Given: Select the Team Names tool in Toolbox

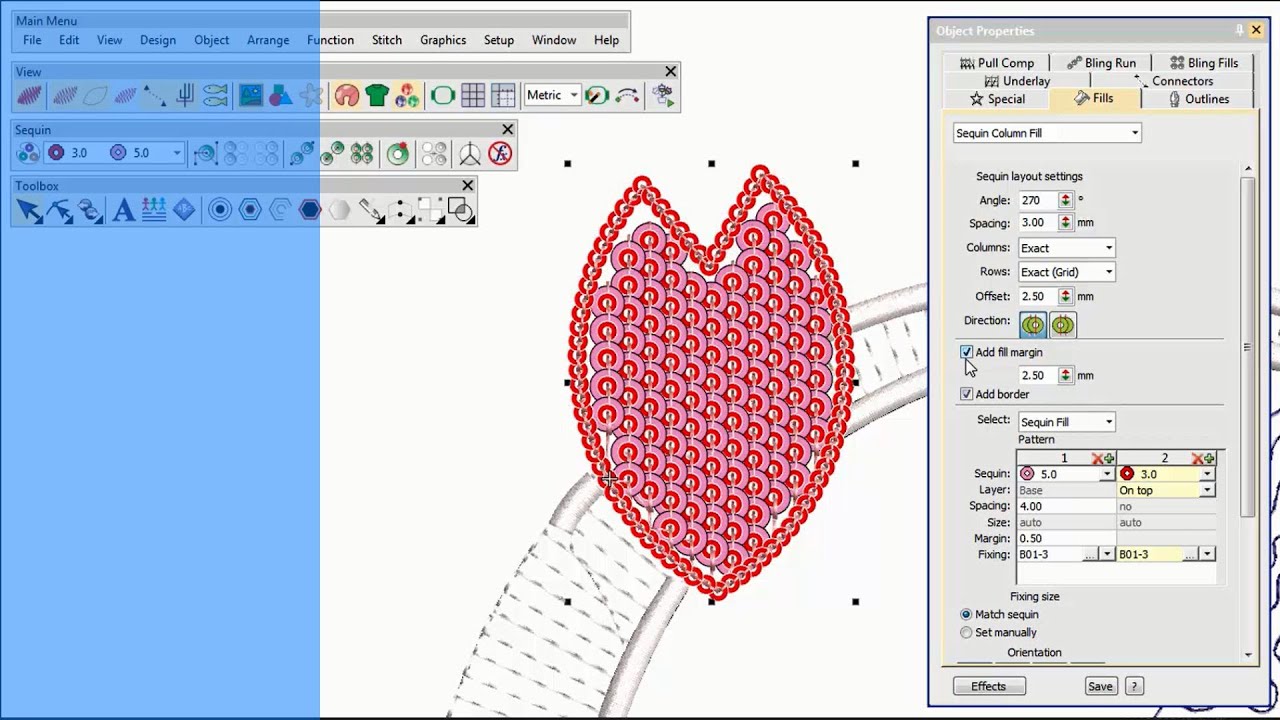Looking at the screenshot, I should [153, 210].
